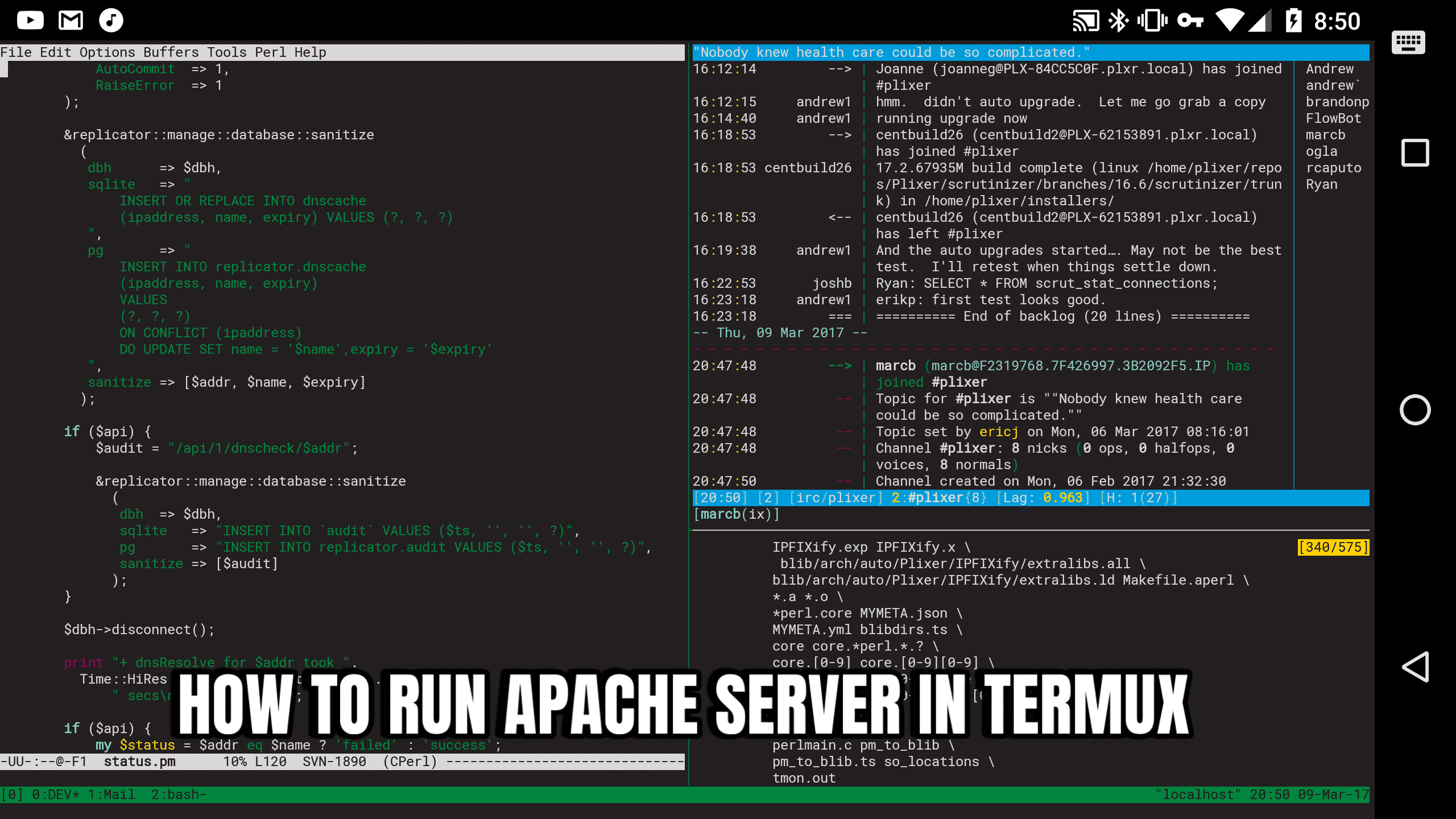Open the Edit menu in Emacs

56,52
